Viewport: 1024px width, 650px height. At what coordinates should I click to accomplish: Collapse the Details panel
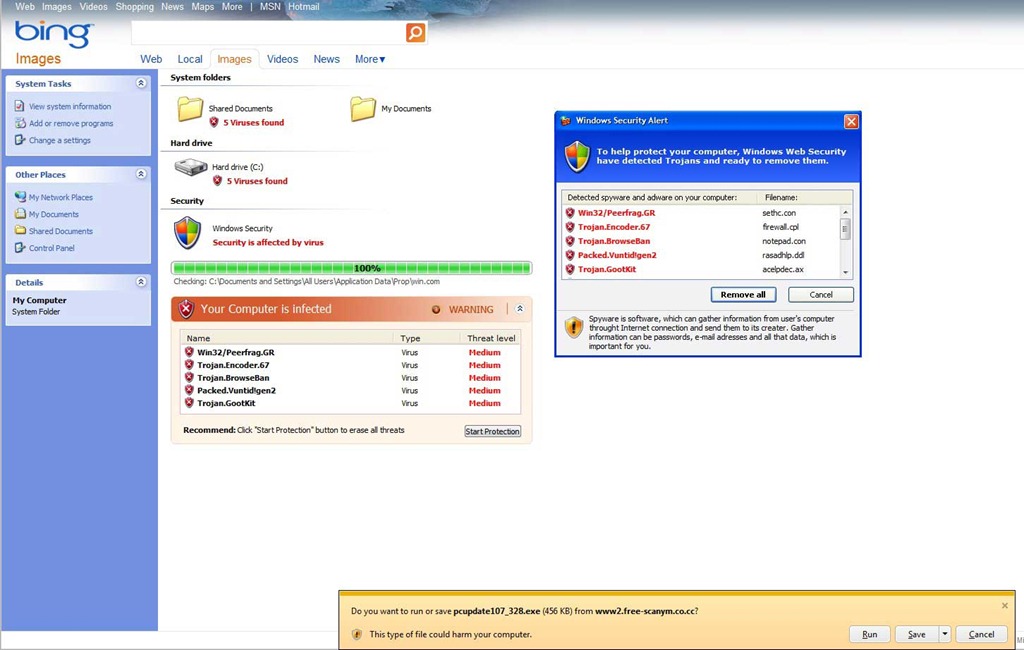point(140,282)
